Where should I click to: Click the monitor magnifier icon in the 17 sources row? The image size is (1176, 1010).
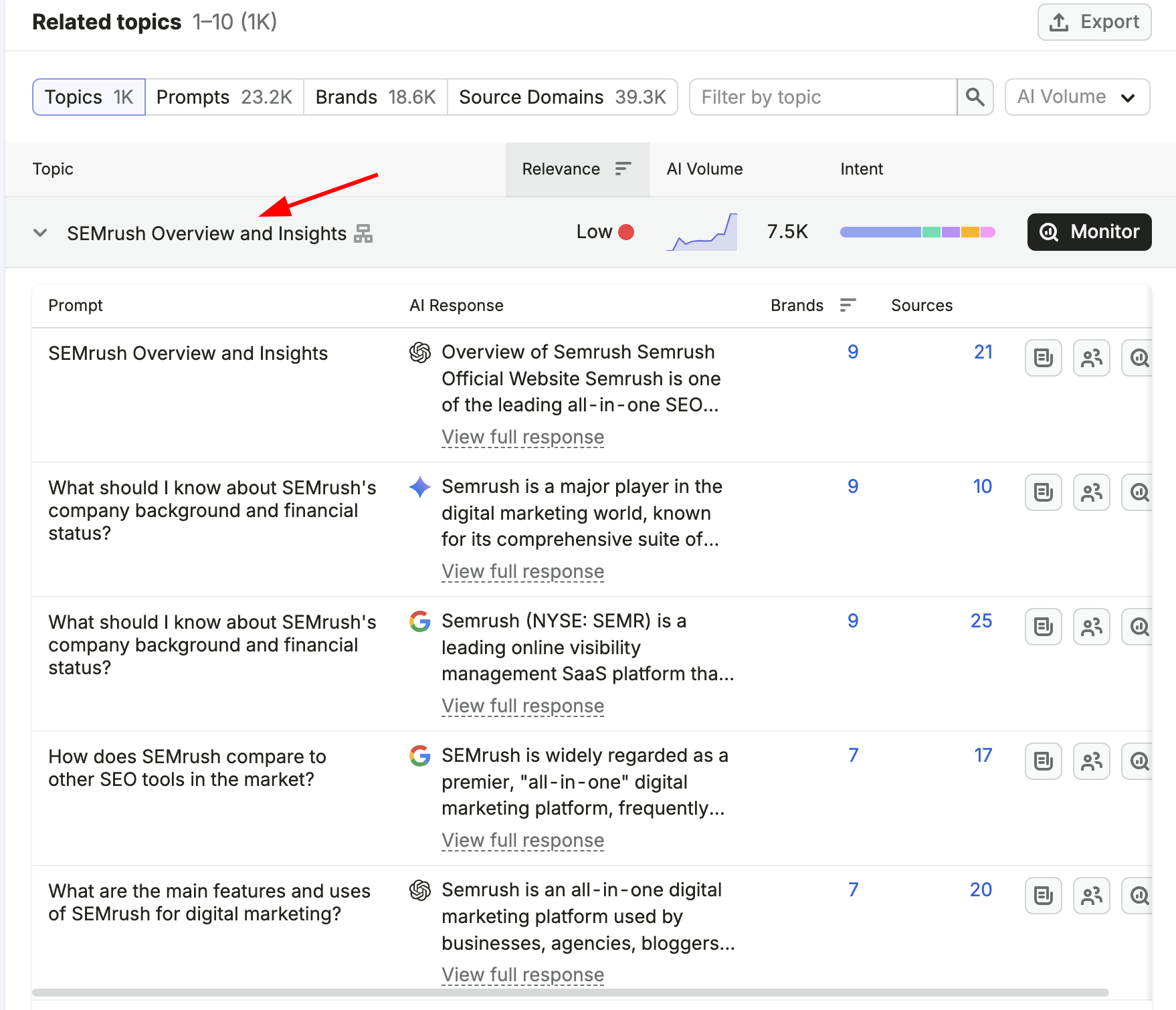1139,761
